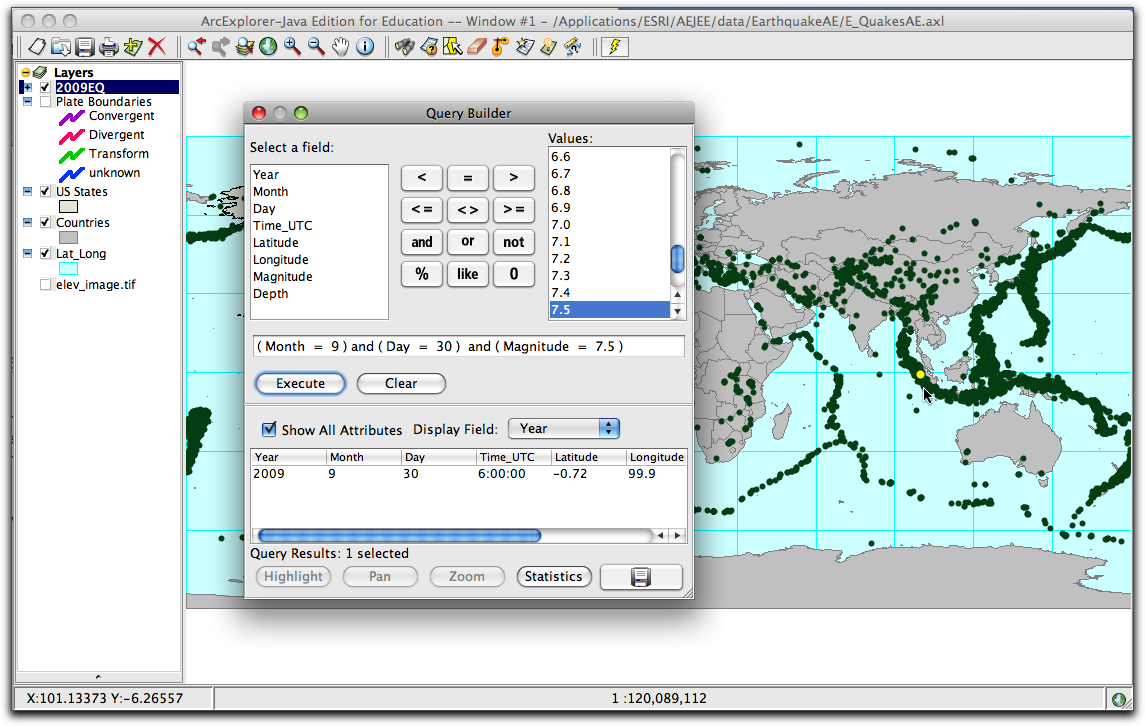Viewport: 1145px width, 726px height.
Task: Expand the 2009EQ layer legend
Action: click(26, 88)
